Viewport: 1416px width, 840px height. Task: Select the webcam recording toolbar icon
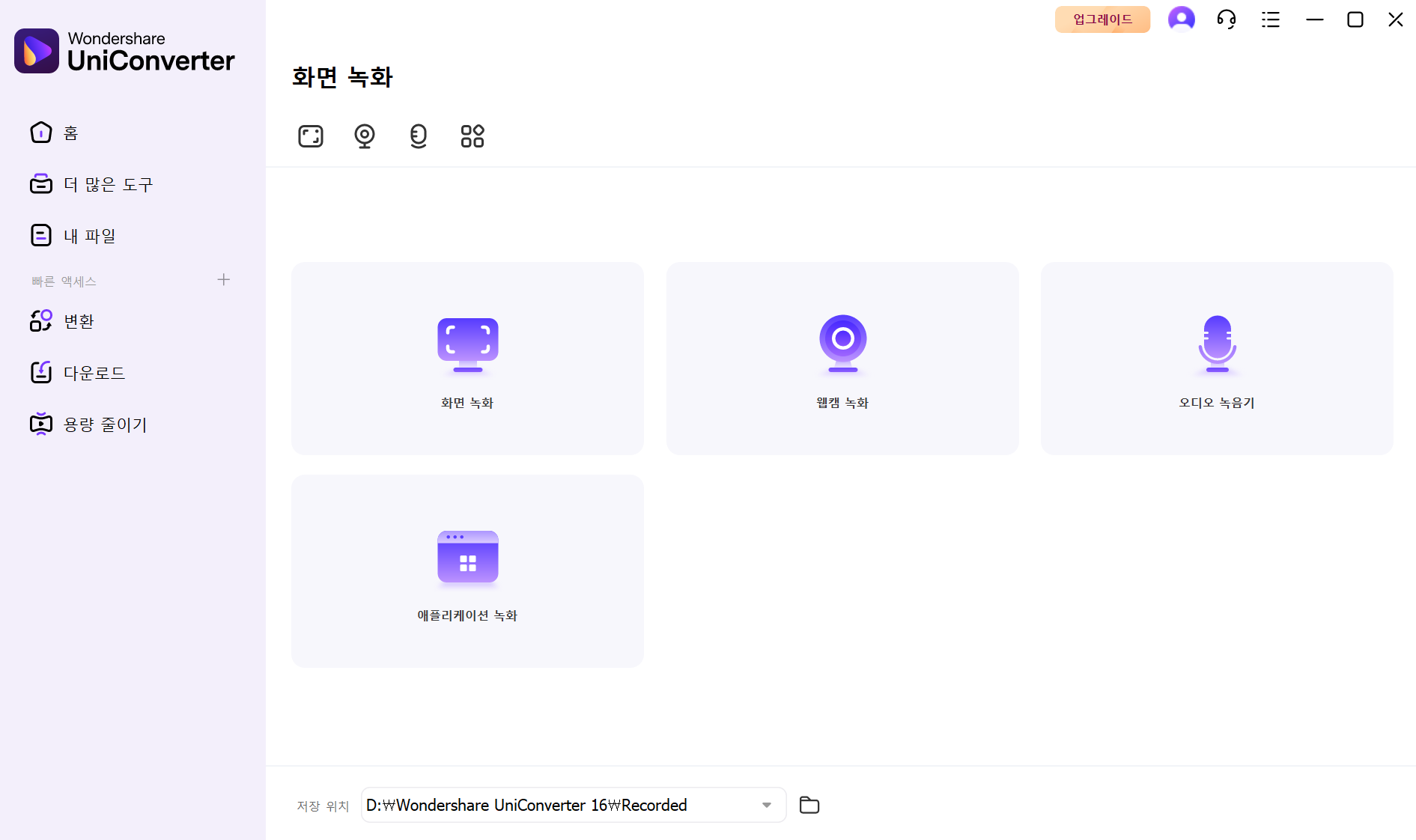coord(365,136)
